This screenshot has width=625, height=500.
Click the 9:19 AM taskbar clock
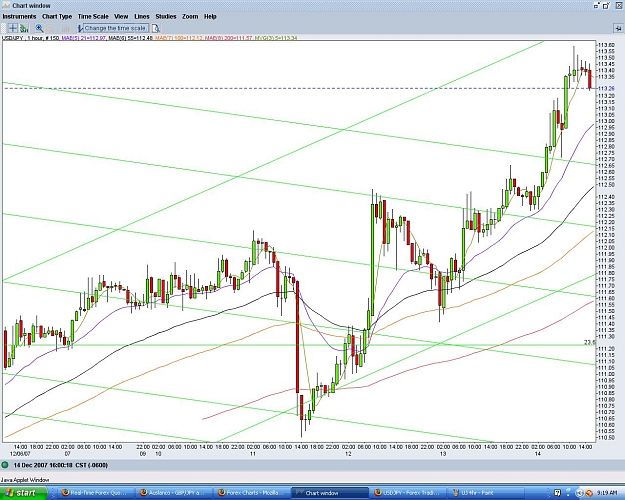click(609, 493)
